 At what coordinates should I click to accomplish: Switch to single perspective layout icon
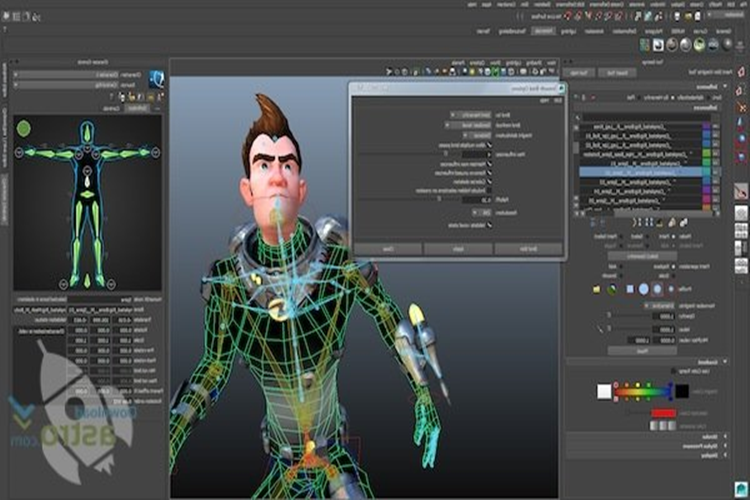(741, 213)
